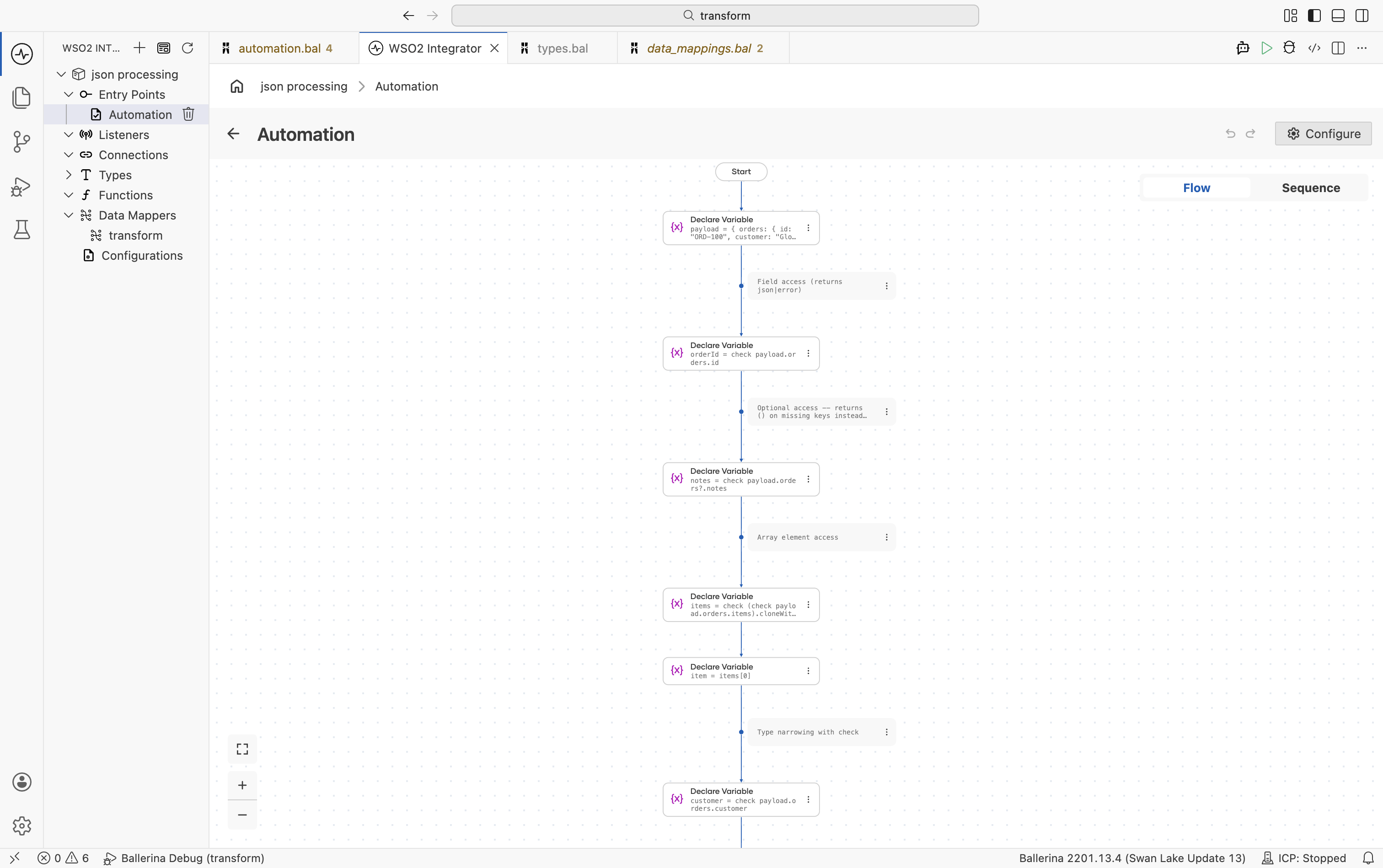1383x868 pixels.
Task: Switch to types.bal tab
Action: [x=562, y=48]
